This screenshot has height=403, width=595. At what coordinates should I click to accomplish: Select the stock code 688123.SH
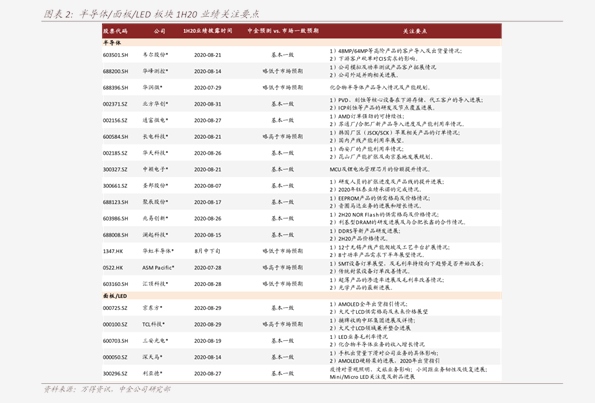tap(115, 202)
